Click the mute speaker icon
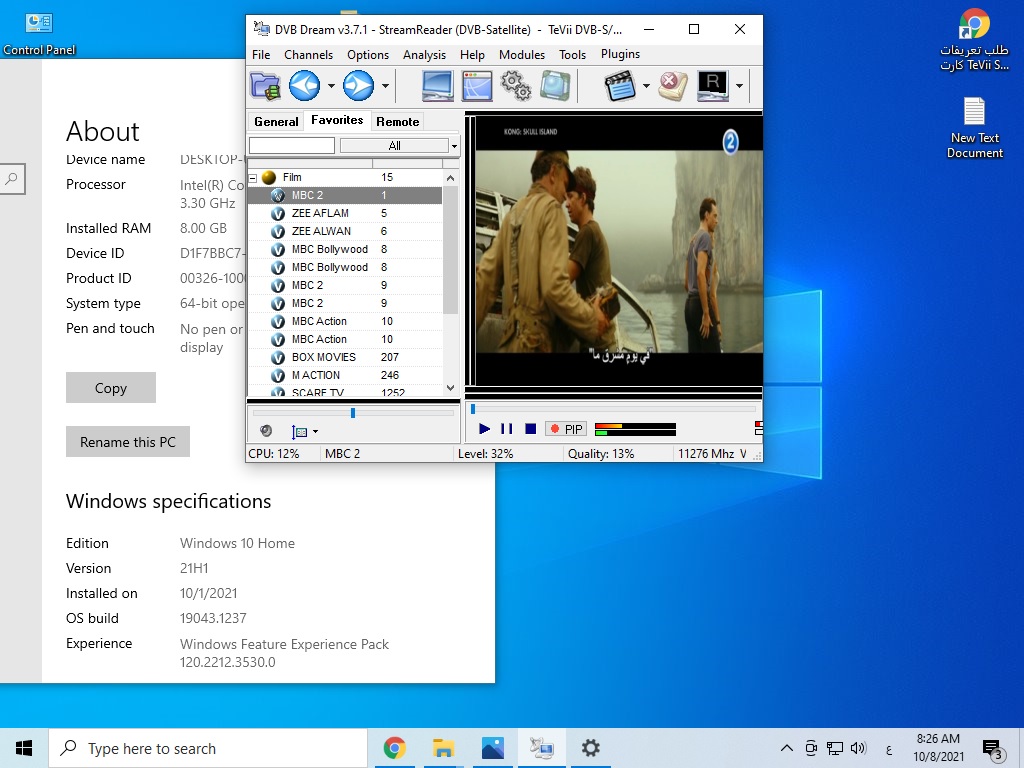 (266, 430)
